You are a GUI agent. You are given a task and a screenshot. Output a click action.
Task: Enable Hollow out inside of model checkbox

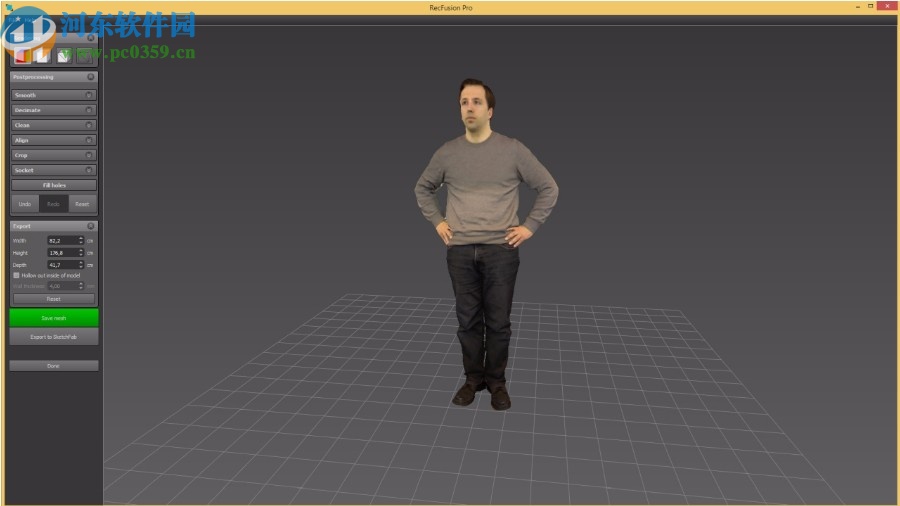16,275
